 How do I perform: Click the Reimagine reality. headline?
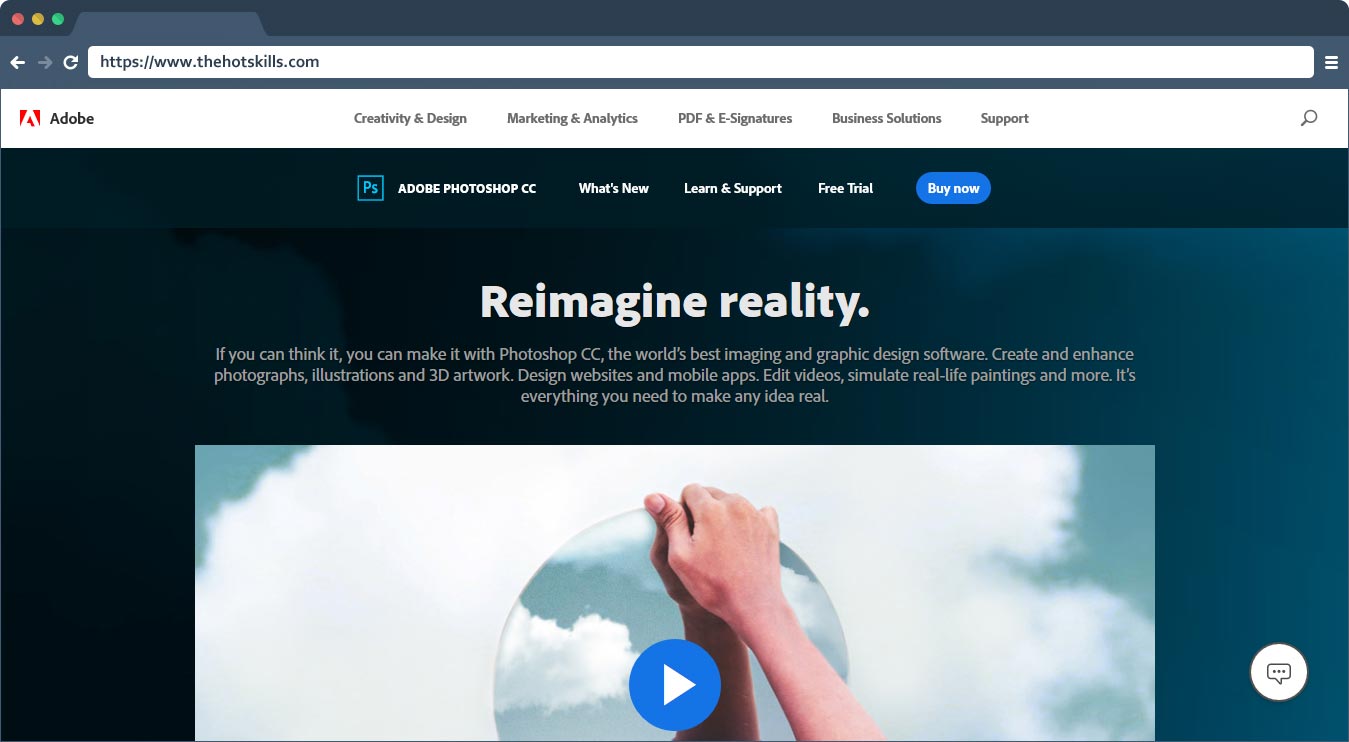tap(675, 302)
